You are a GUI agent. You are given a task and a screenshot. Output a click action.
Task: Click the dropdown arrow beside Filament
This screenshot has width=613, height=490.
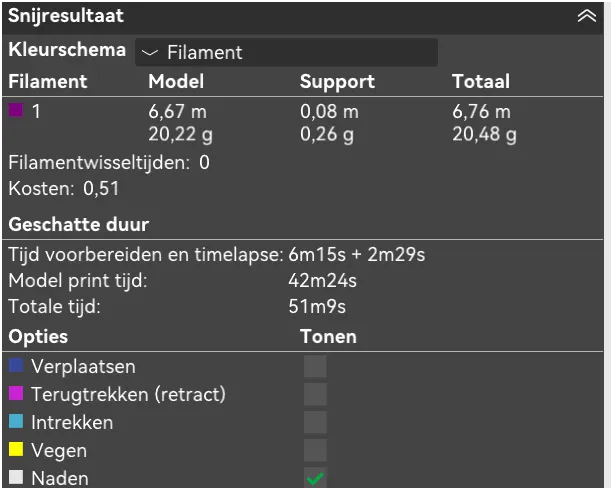[x=149, y=52]
